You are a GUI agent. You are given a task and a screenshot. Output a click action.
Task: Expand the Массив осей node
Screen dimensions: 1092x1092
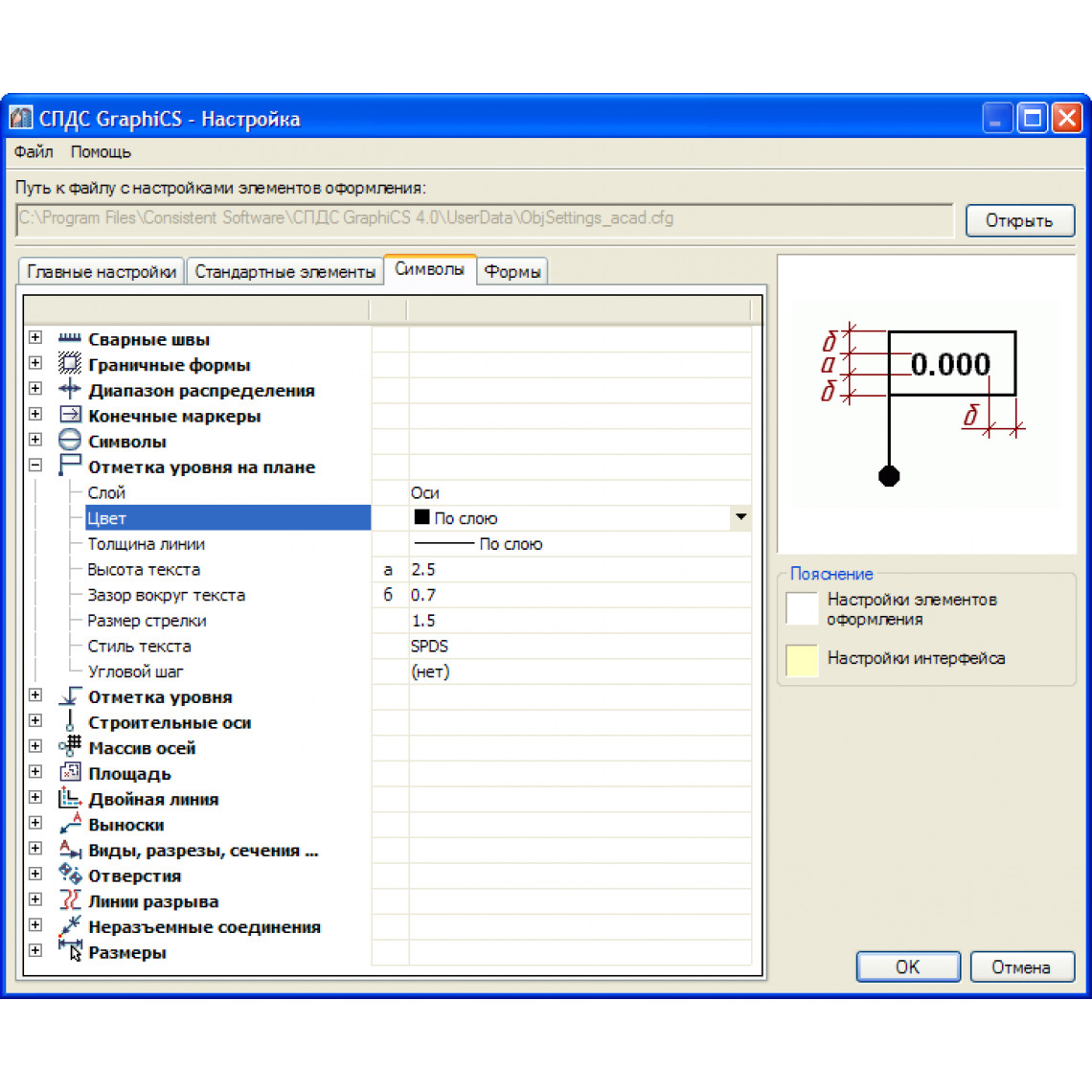(x=35, y=746)
